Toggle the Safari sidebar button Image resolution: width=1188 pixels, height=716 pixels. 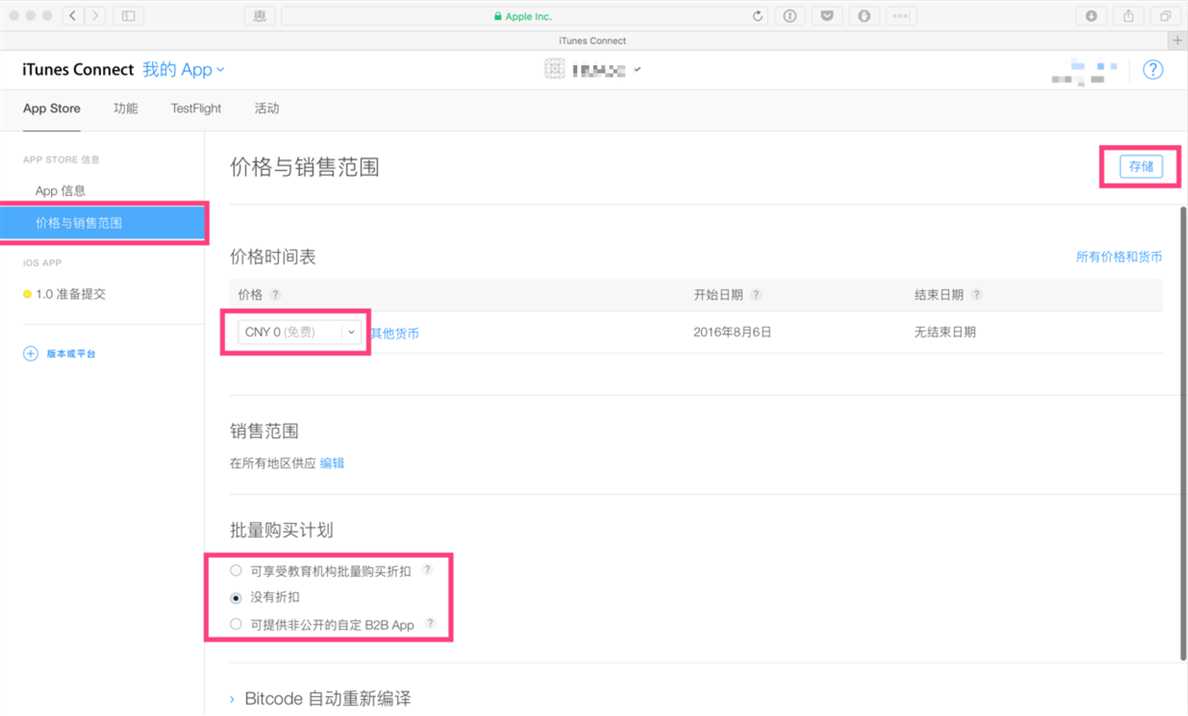coord(128,15)
